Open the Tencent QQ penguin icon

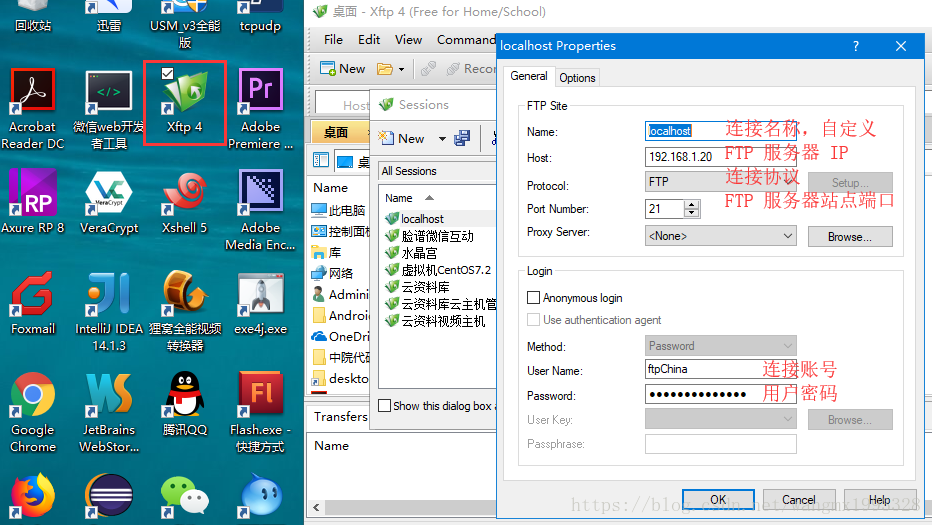185,403
